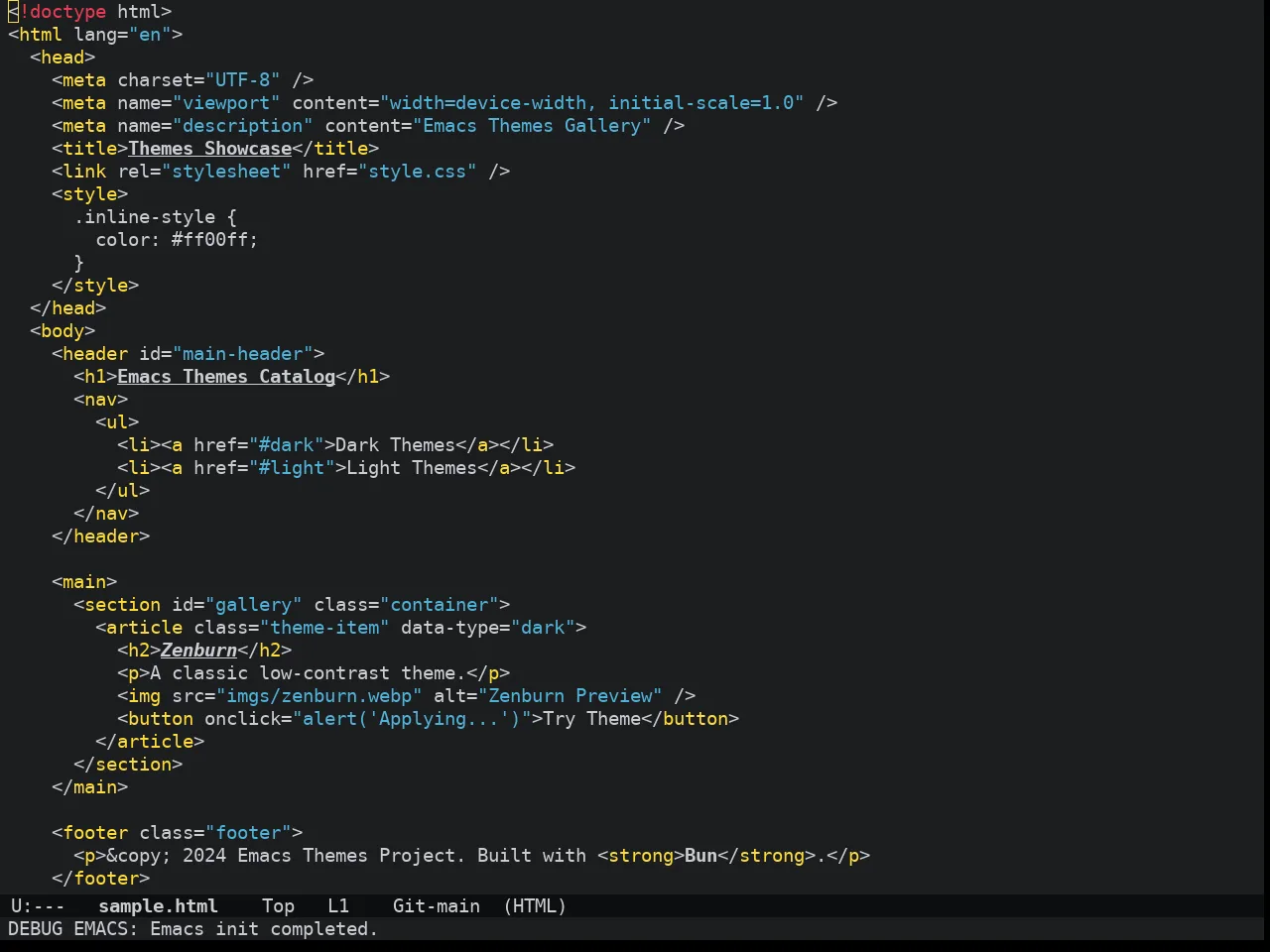Click the "footer" class value
Viewport: 1270px width, 952px height.
tap(248, 833)
